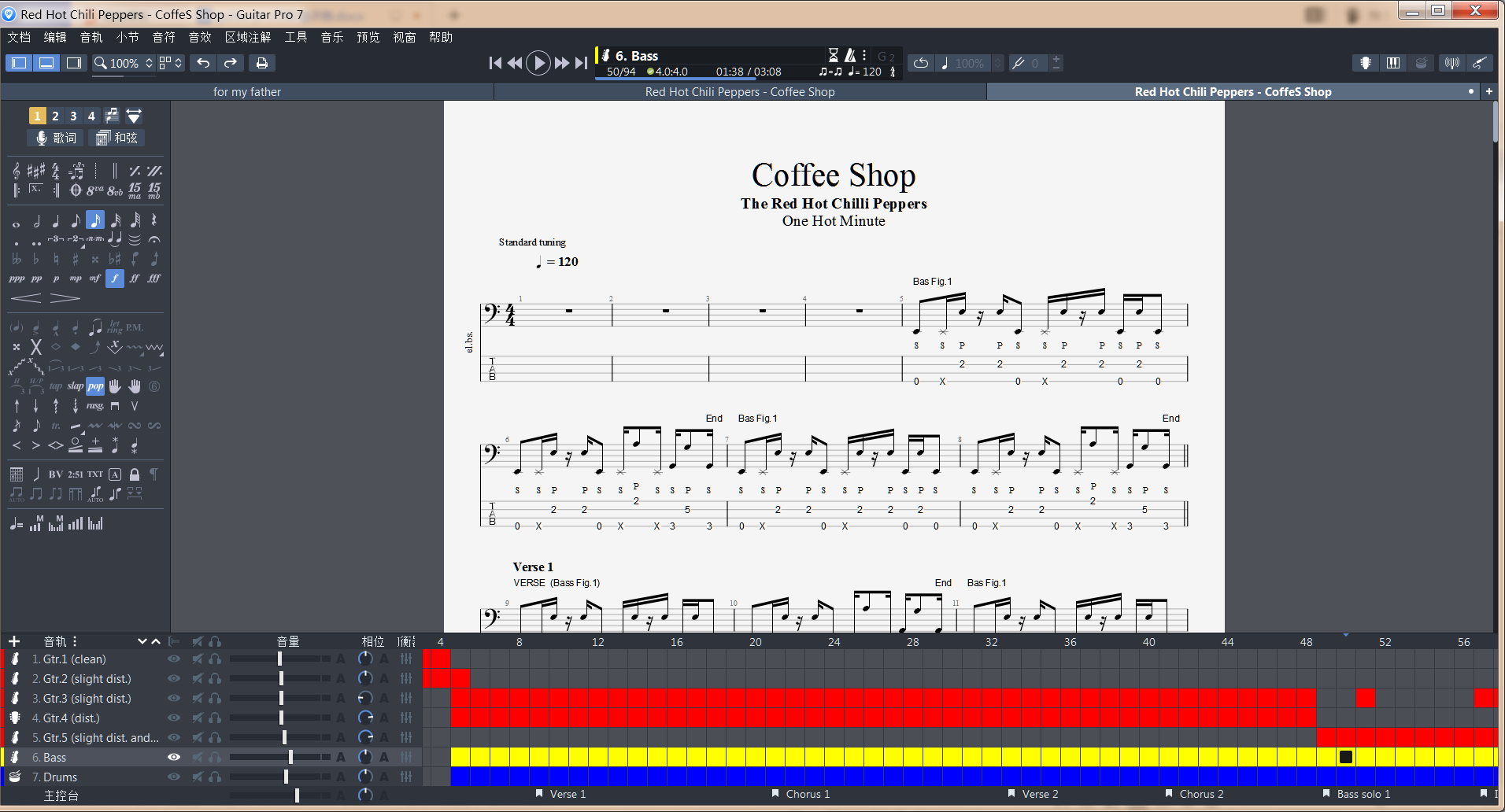Open the tuning fork tuner icon
This screenshot has height=812, width=1505.
pos(1451,63)
